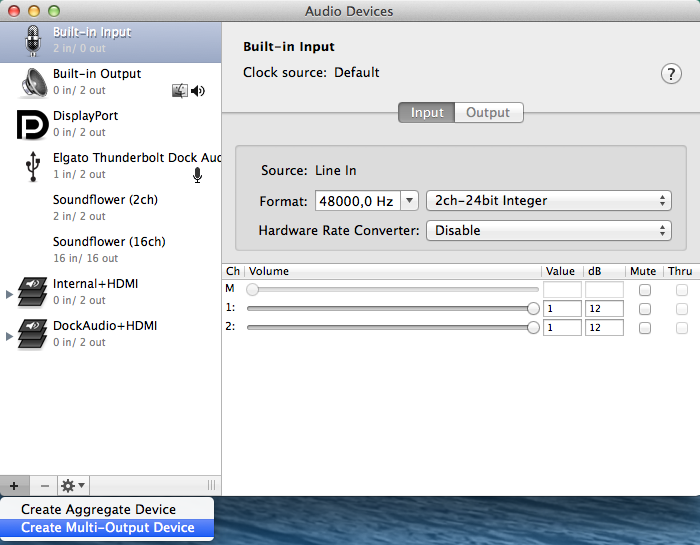Select the Built-in Output speaker icon
The height and width of the screenshot is (545, 700).
32,82
